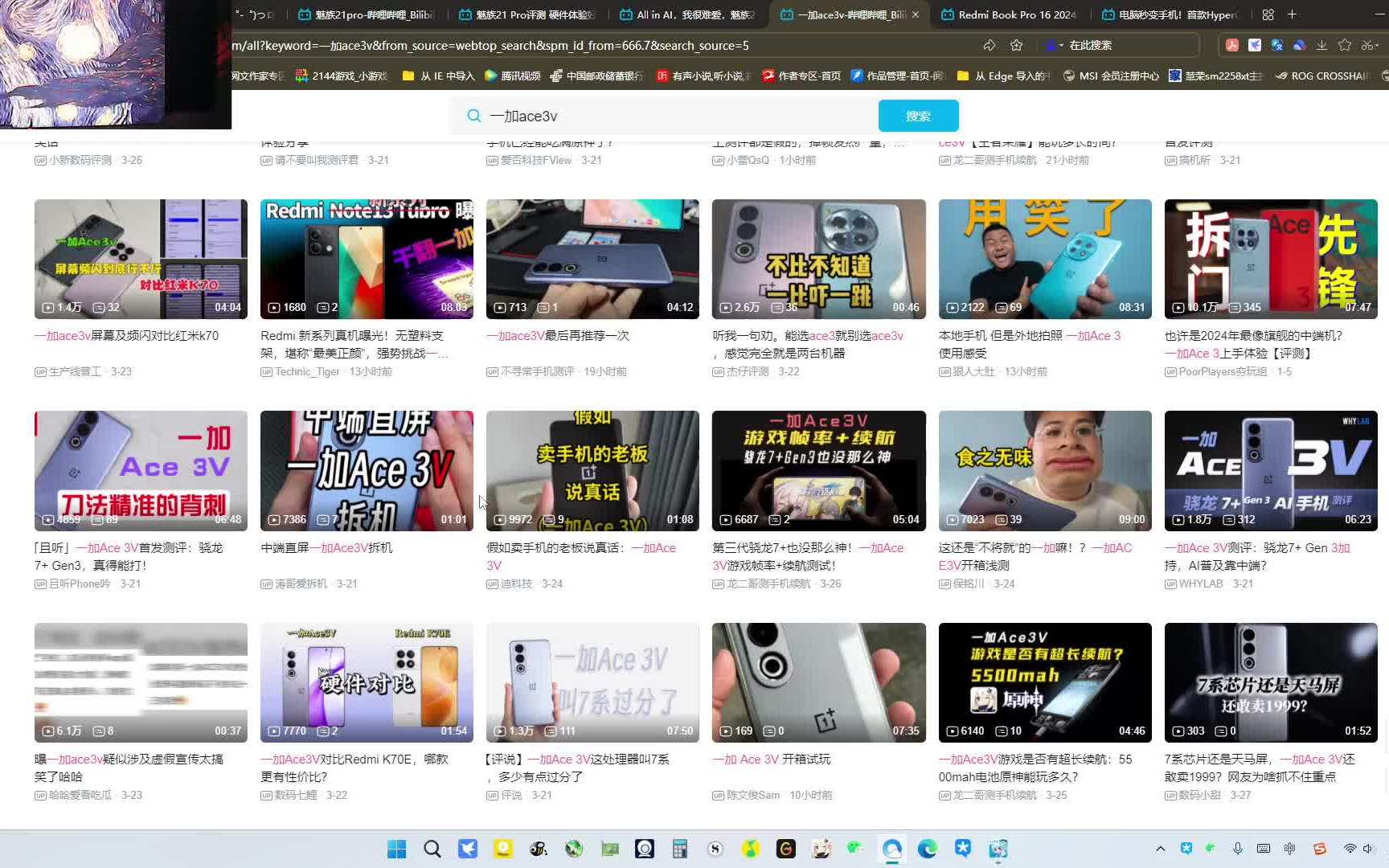This screenshot has height=868, width=1389.
Task: Click the blue 搜索 search button
Action: (x=918, y=116)
